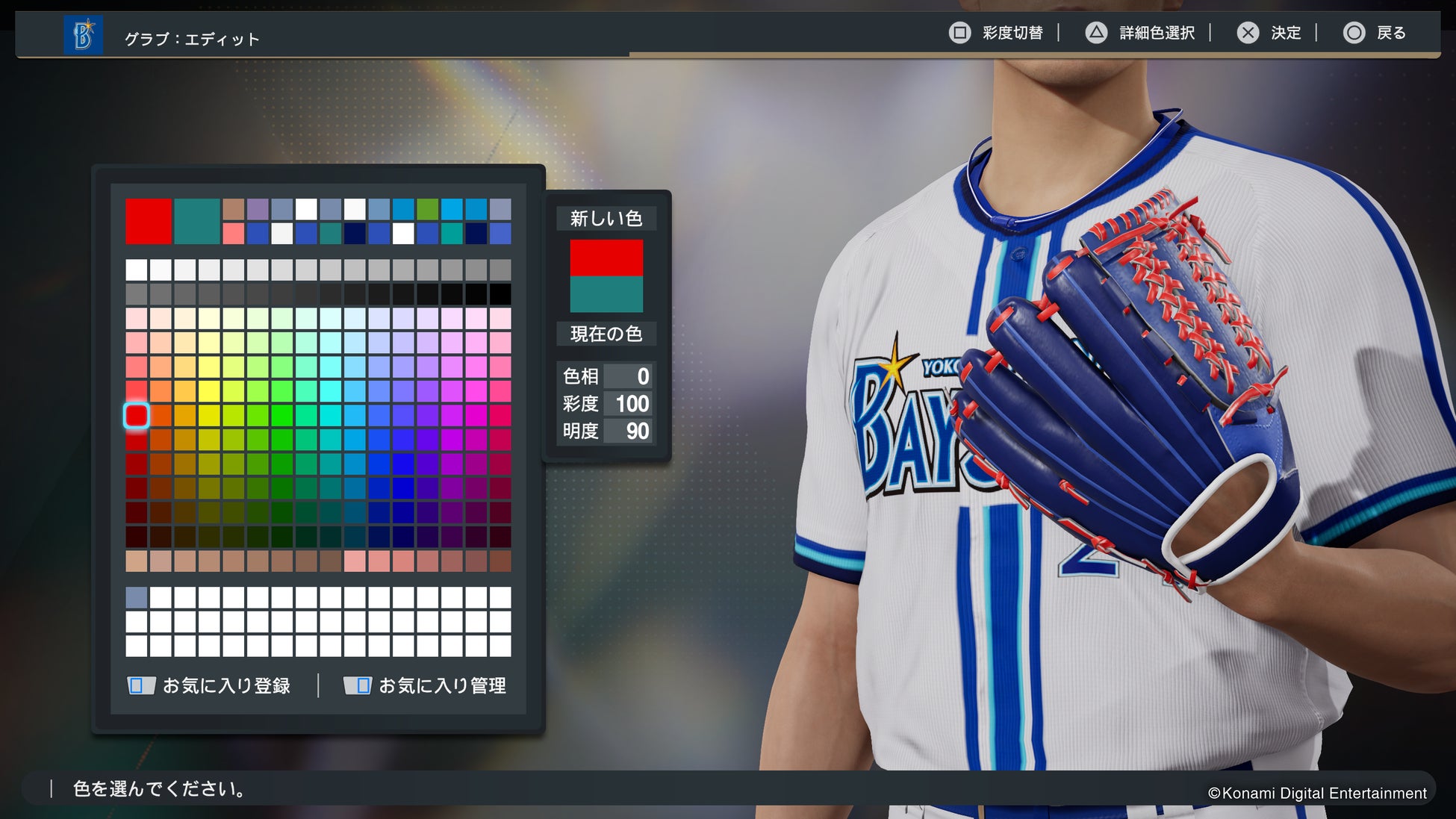Pick the pure black swatch ending grayscale rows

500,293
